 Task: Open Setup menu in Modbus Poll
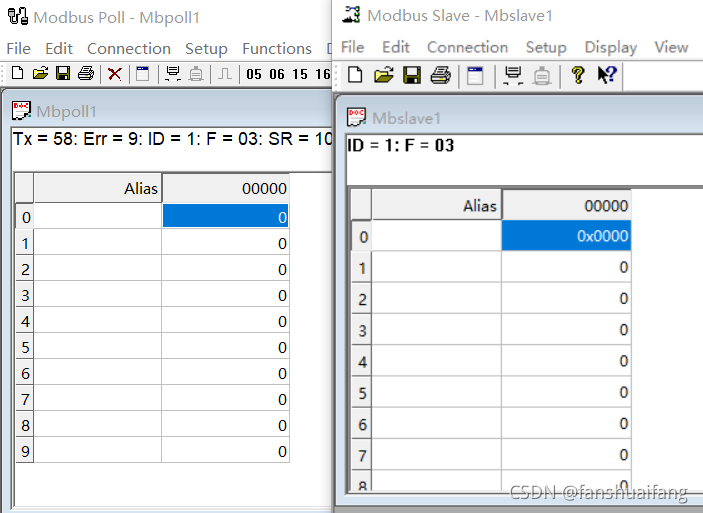(x=206, y=48)
